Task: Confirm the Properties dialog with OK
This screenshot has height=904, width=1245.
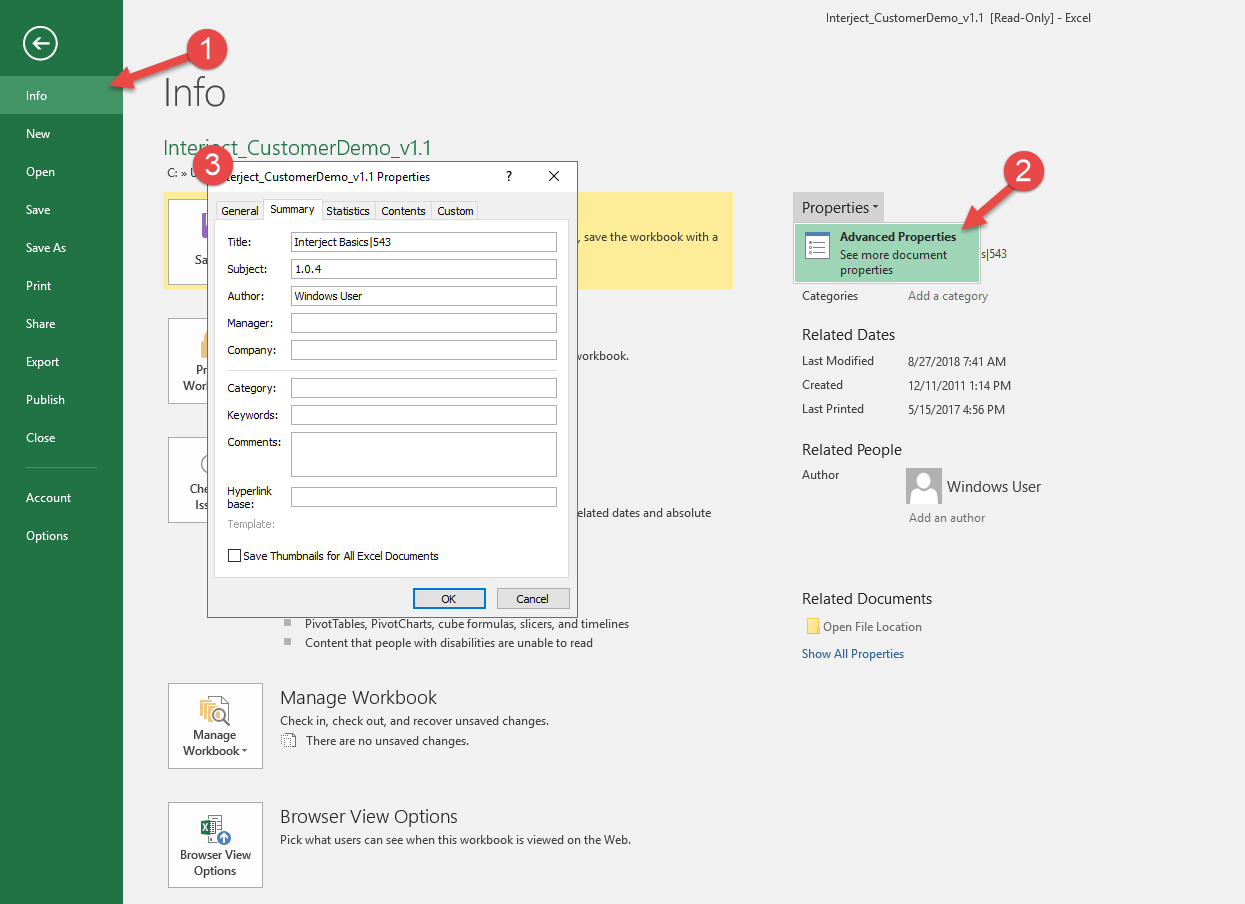Action: (x=449, y=599)
